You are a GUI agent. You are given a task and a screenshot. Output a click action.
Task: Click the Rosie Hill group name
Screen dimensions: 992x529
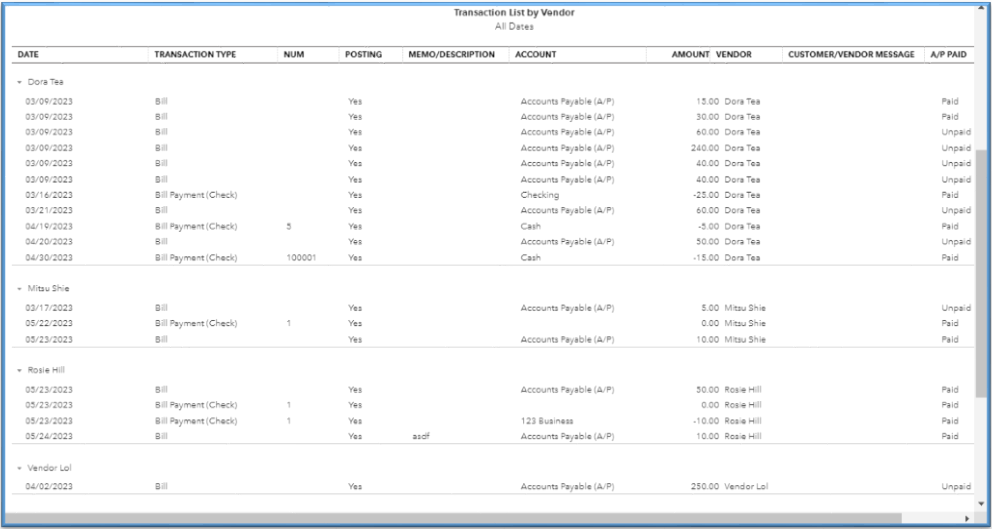click(46, 370)
